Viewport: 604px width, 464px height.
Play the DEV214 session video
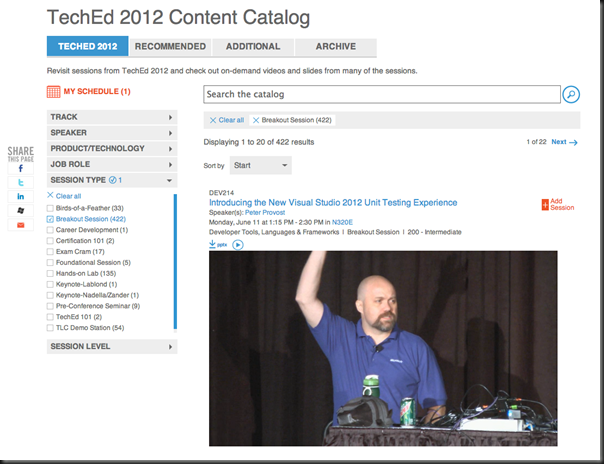[238, 245]
